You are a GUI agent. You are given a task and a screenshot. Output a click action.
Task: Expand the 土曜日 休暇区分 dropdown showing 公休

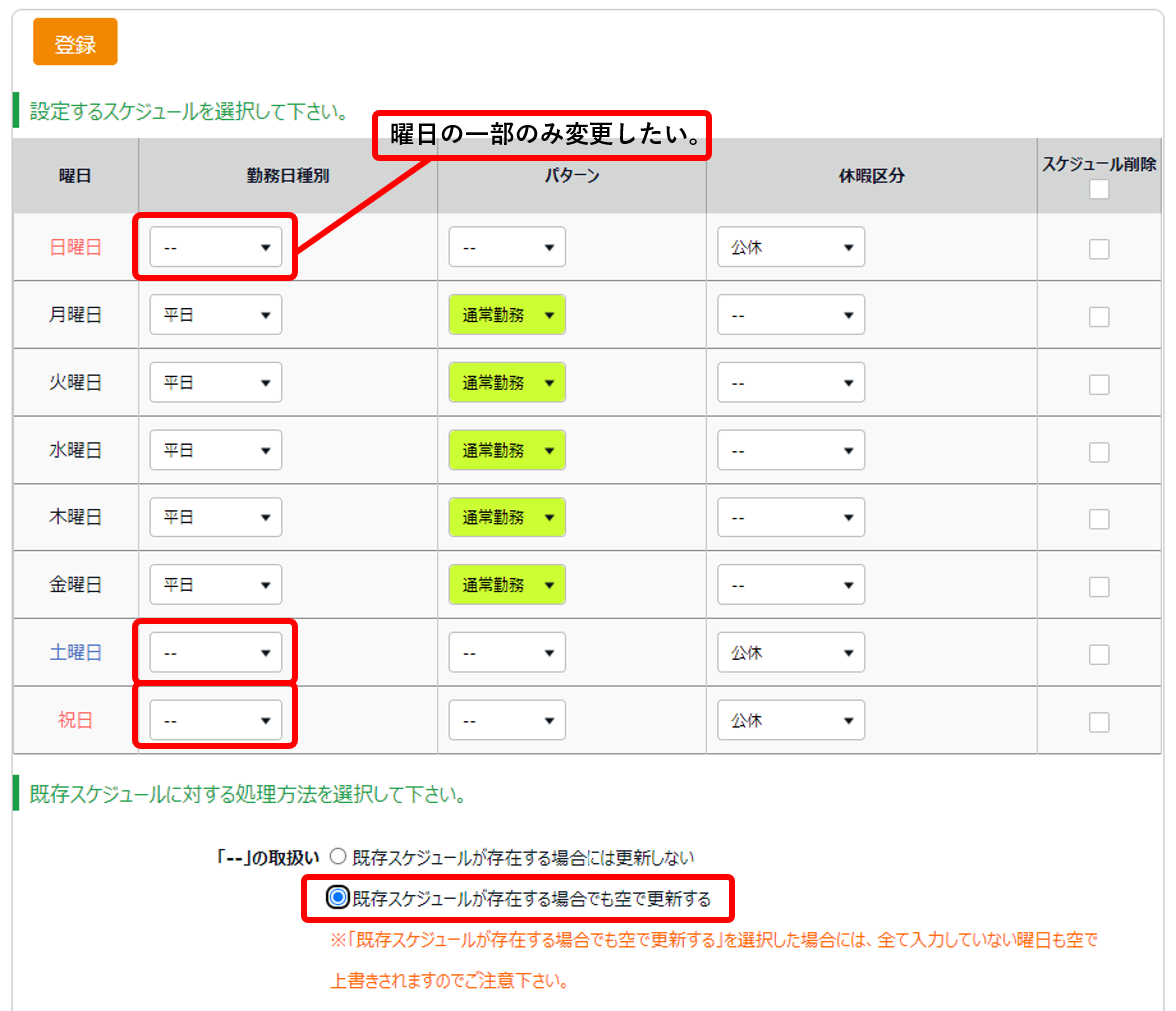(x=790, y=653)
